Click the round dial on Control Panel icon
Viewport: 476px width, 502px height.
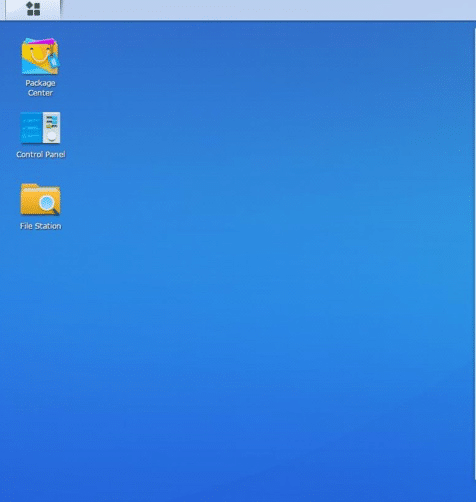(52, 136)
